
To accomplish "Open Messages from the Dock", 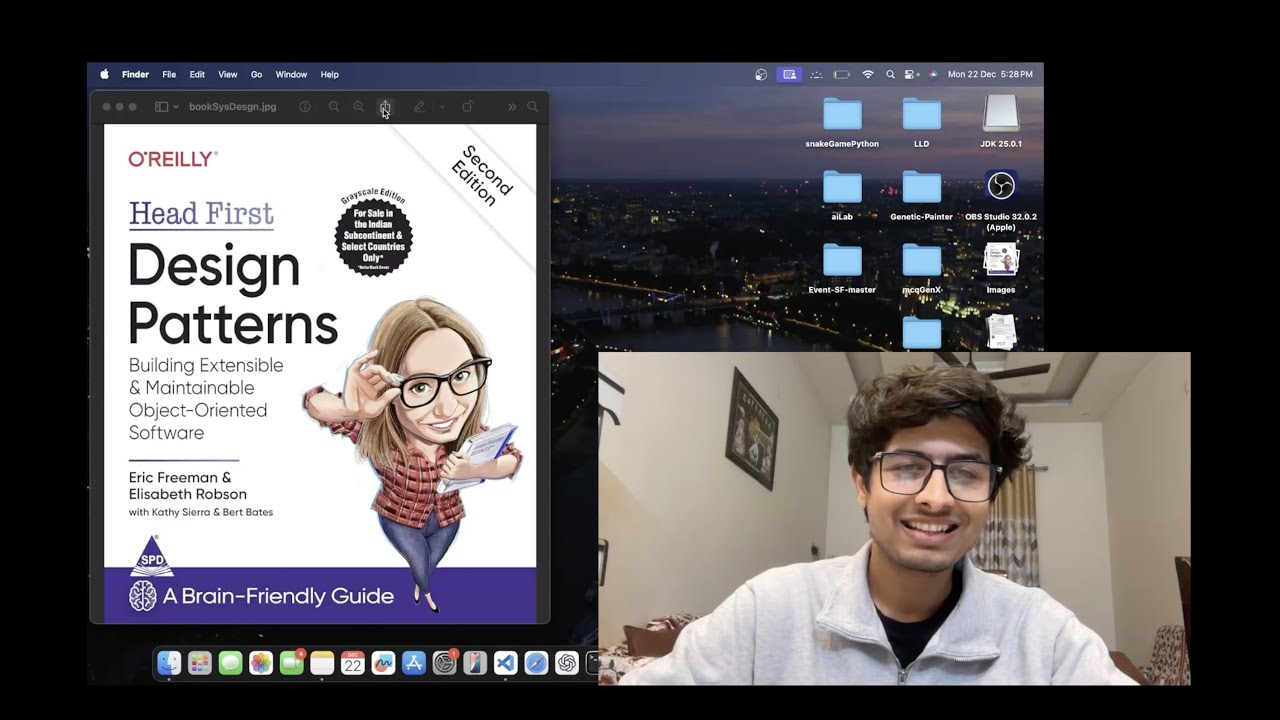I will 230,662.
